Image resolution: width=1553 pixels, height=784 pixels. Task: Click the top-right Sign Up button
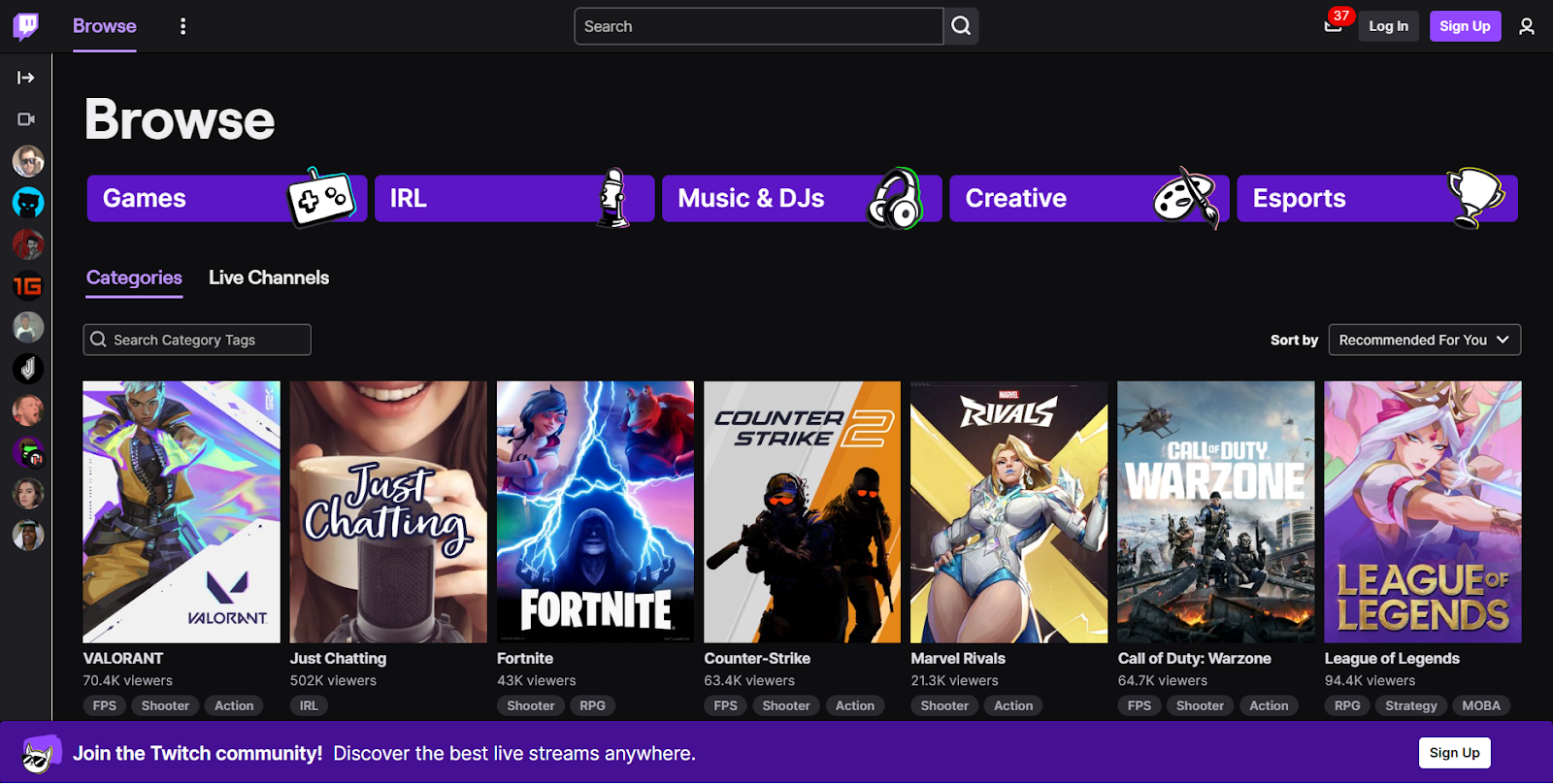point(1465,26)
